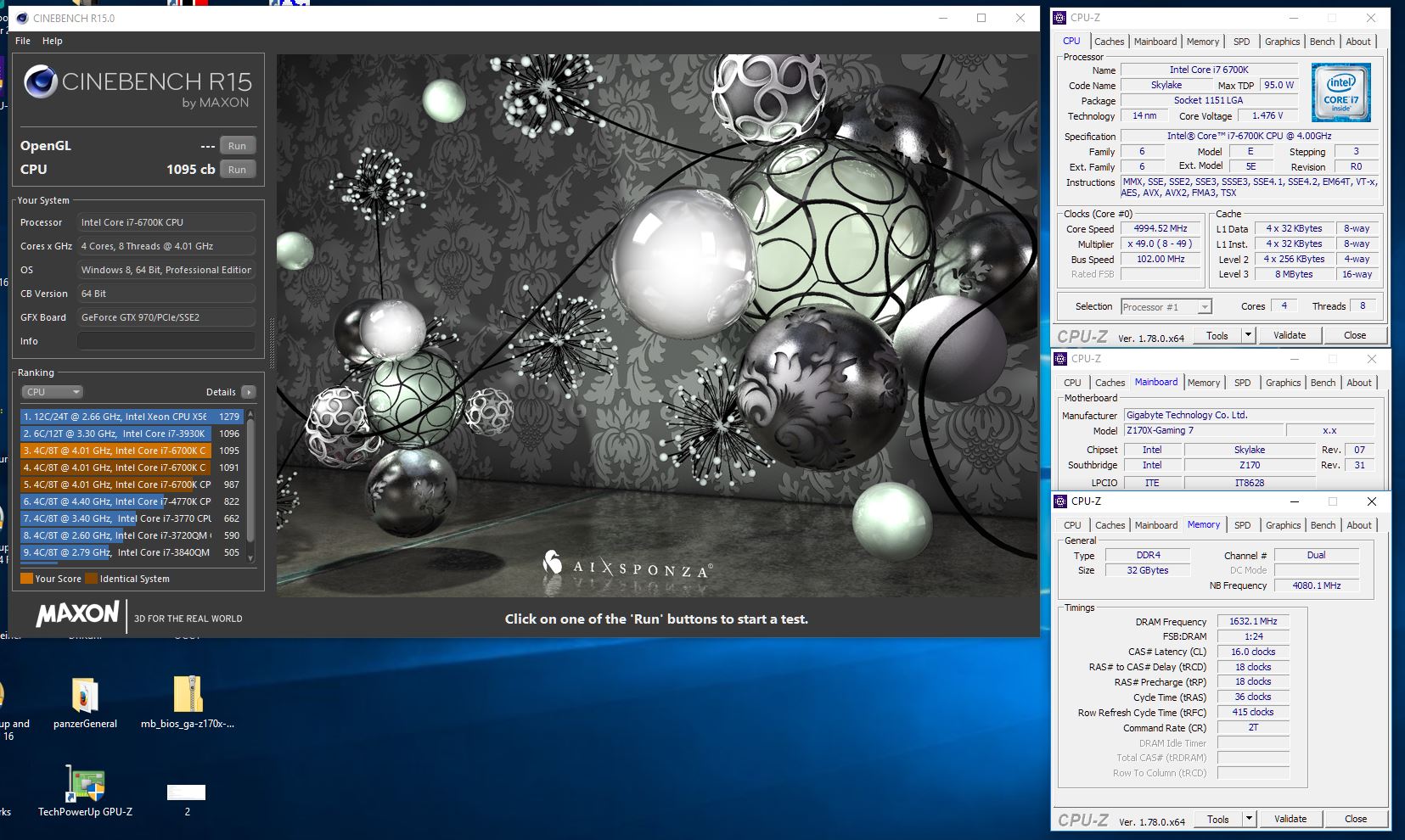Open the mb_bios_ga-z170x zip archive icon
The height and width of the screenshot is (840, 1405).
pyautogui.click(x=188, y=694)
